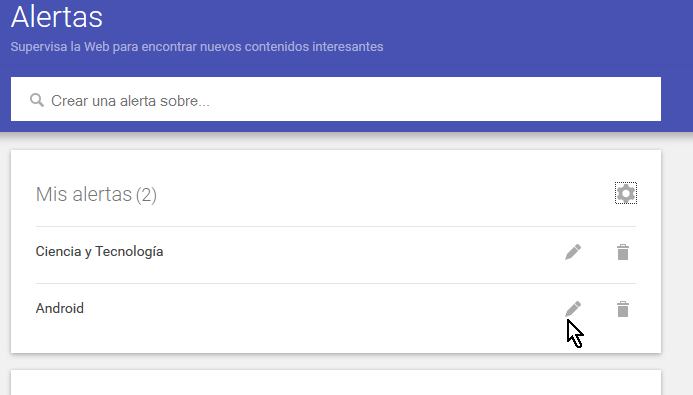Click the 'Mis alertas' heading
Image resolution: width=693 pixels, height=395 pixels.
[84, 194]
